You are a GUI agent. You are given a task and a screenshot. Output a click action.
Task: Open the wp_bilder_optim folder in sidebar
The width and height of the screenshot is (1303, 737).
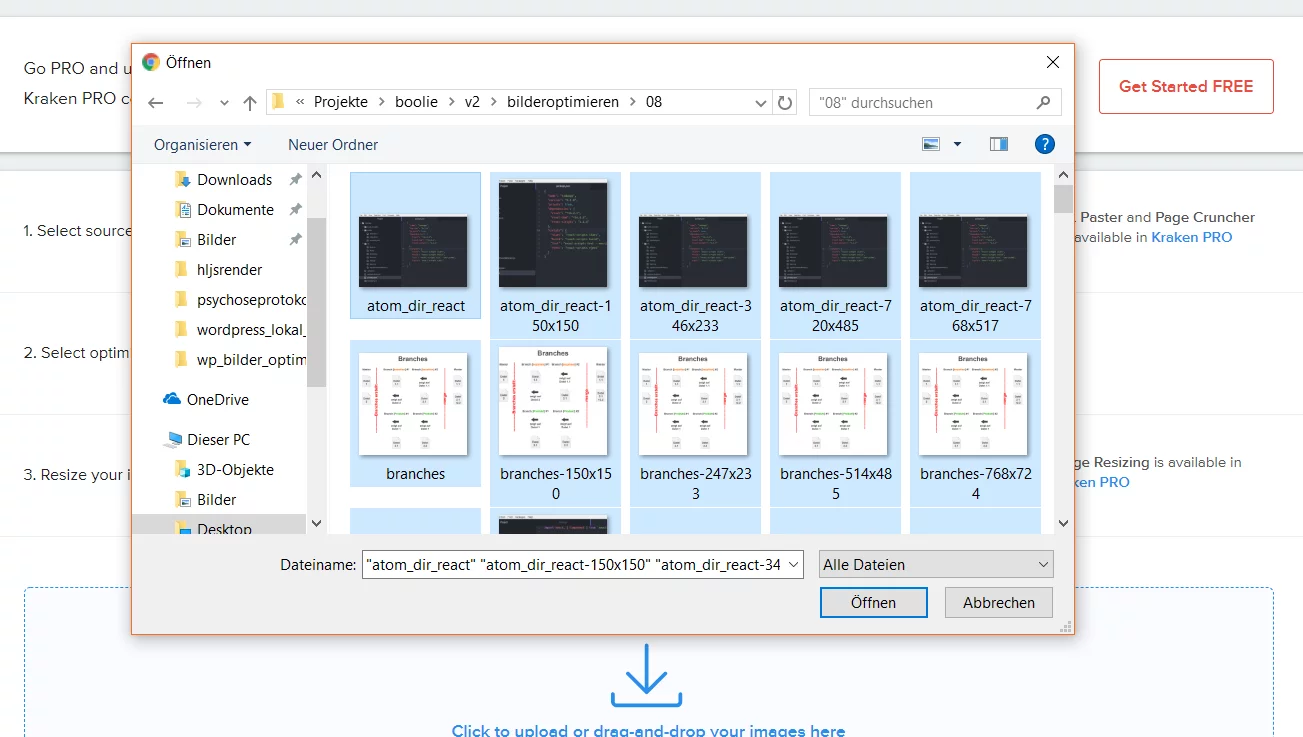pyautogui.click(x=251, y=360)
